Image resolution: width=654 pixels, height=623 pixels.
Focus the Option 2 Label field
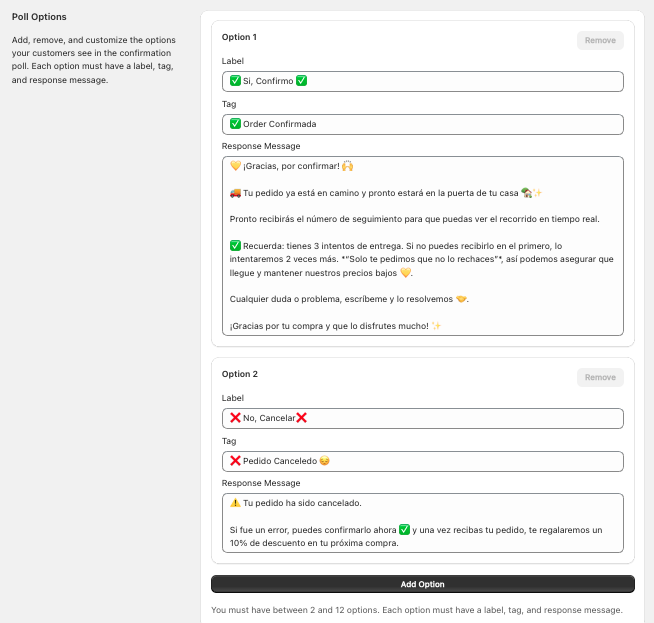[x=450, y=418]
